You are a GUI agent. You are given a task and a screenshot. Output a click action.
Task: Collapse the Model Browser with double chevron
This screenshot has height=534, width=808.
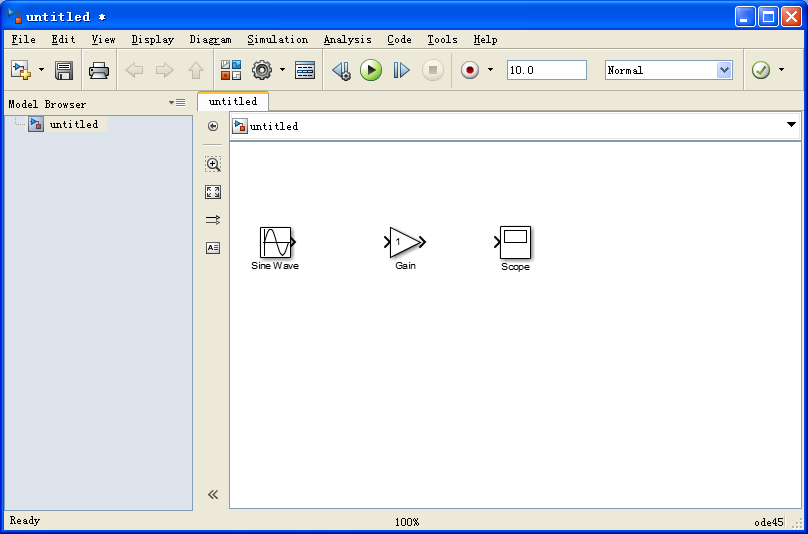pyautogui.click(x=213, y=495)
